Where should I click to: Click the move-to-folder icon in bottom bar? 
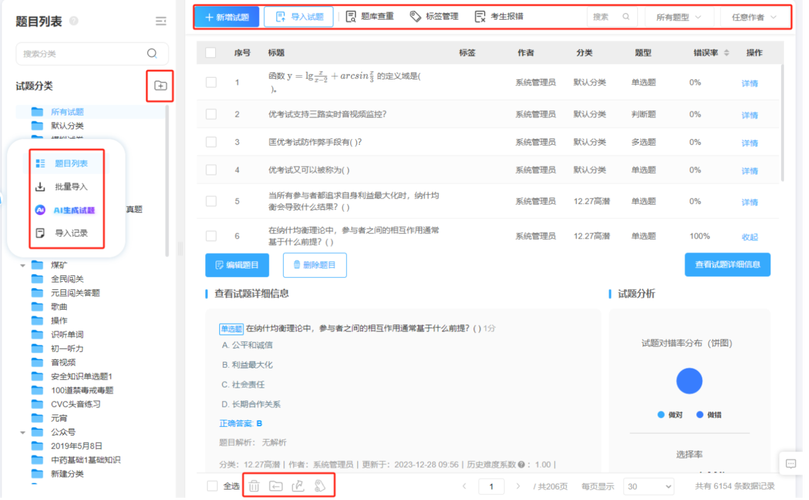[276, 486]
